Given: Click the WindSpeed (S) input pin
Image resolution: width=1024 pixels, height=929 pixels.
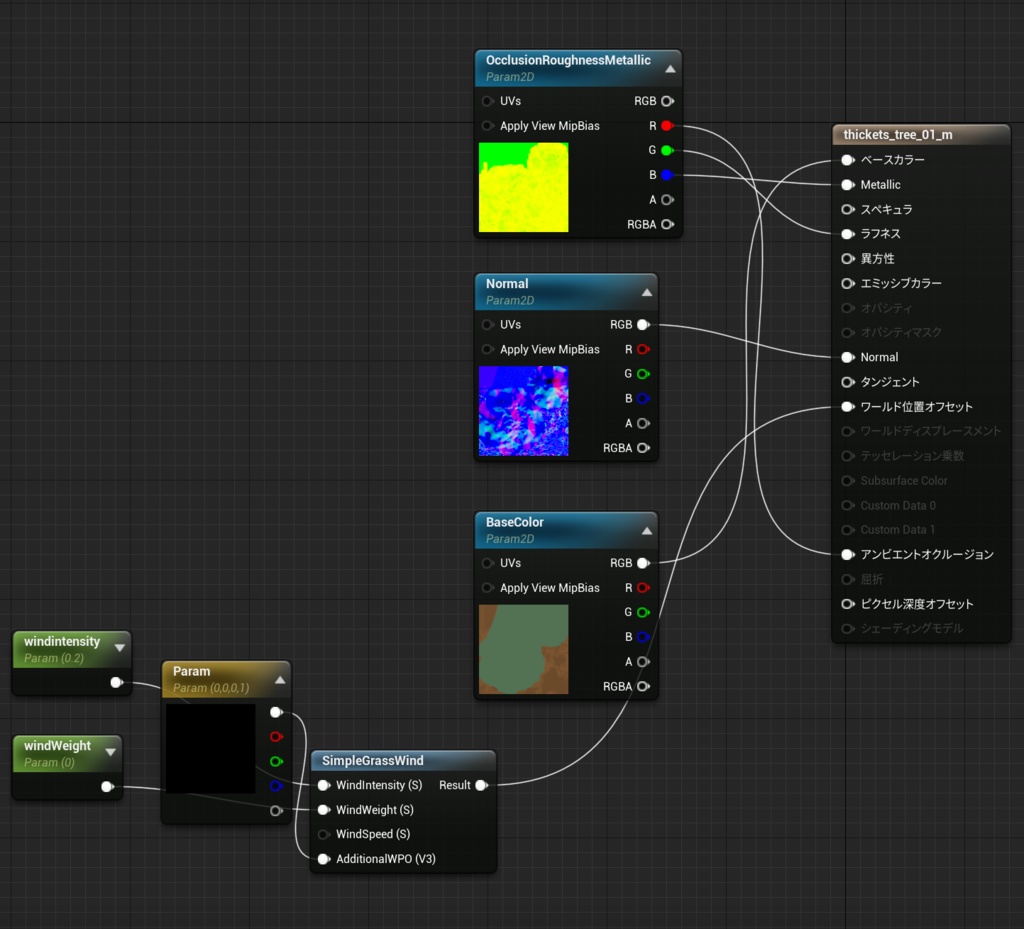Looking at the screenshot, I should click(x=323, y=834).
